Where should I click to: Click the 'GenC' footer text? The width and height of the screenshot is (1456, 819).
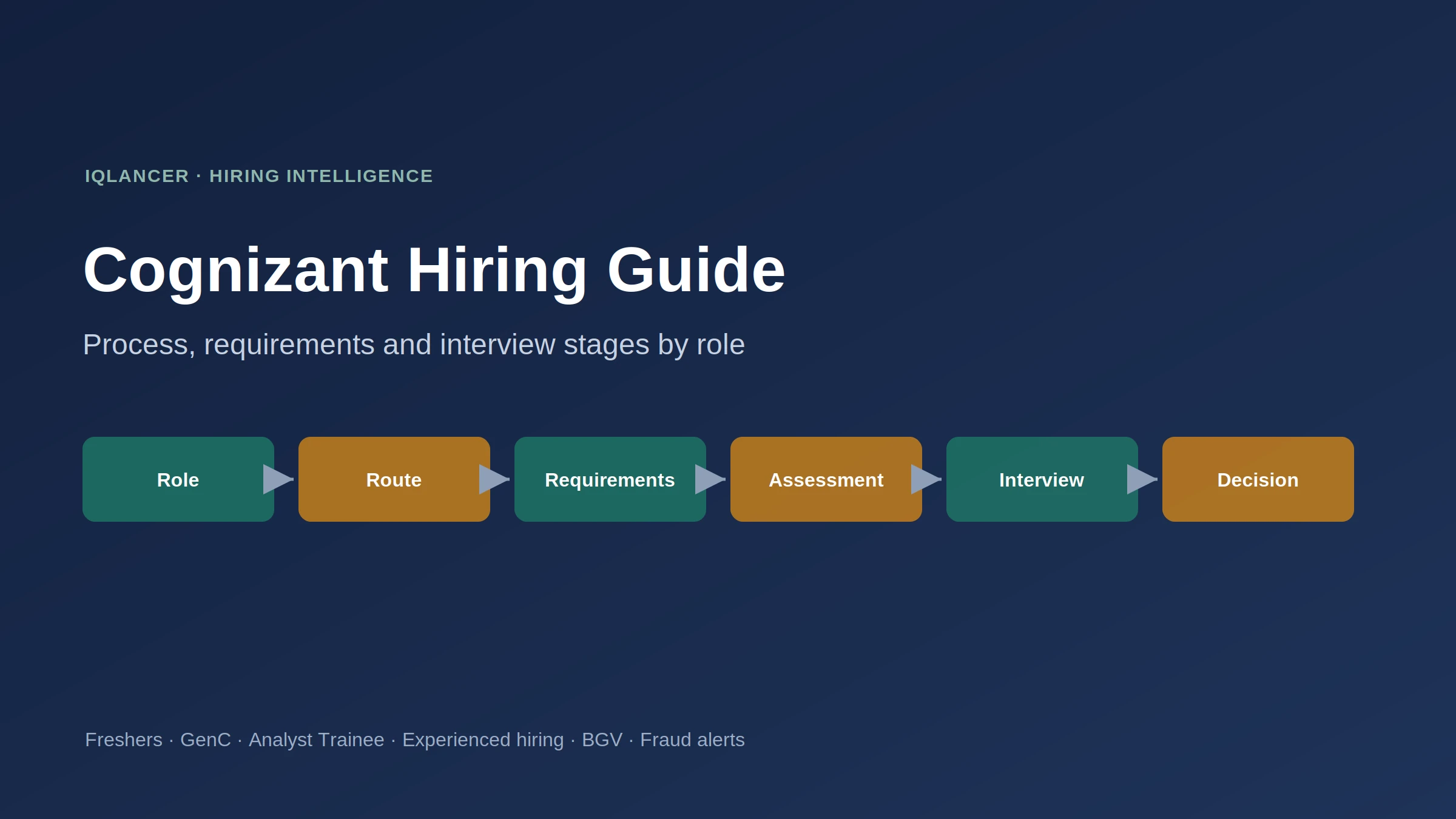206,740
